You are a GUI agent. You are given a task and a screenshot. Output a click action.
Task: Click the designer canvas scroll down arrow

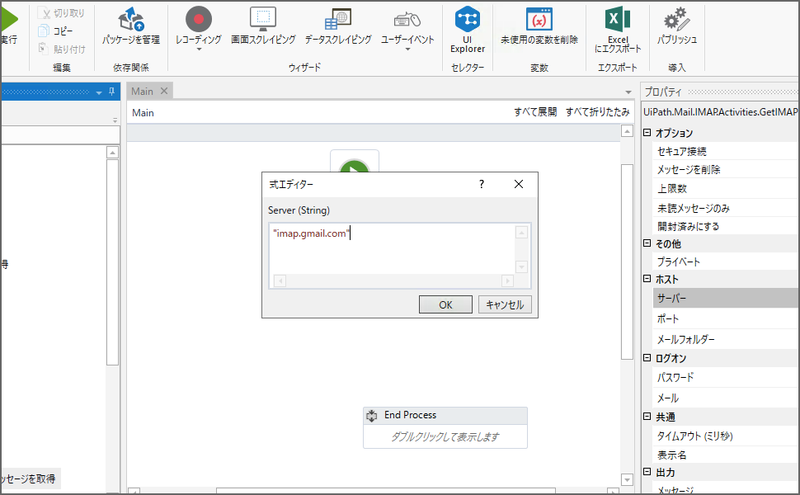pyautogui.click(x=627, y=480)
